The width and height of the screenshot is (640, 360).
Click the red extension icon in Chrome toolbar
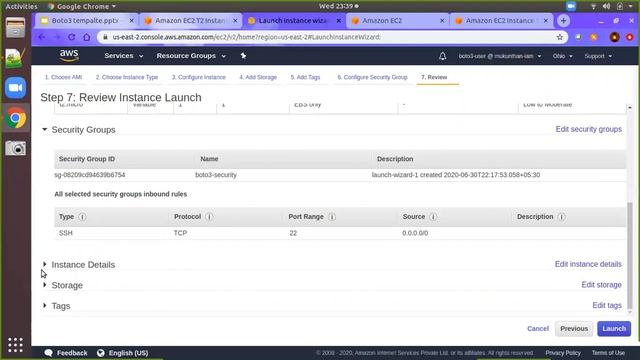coord(630,37)
